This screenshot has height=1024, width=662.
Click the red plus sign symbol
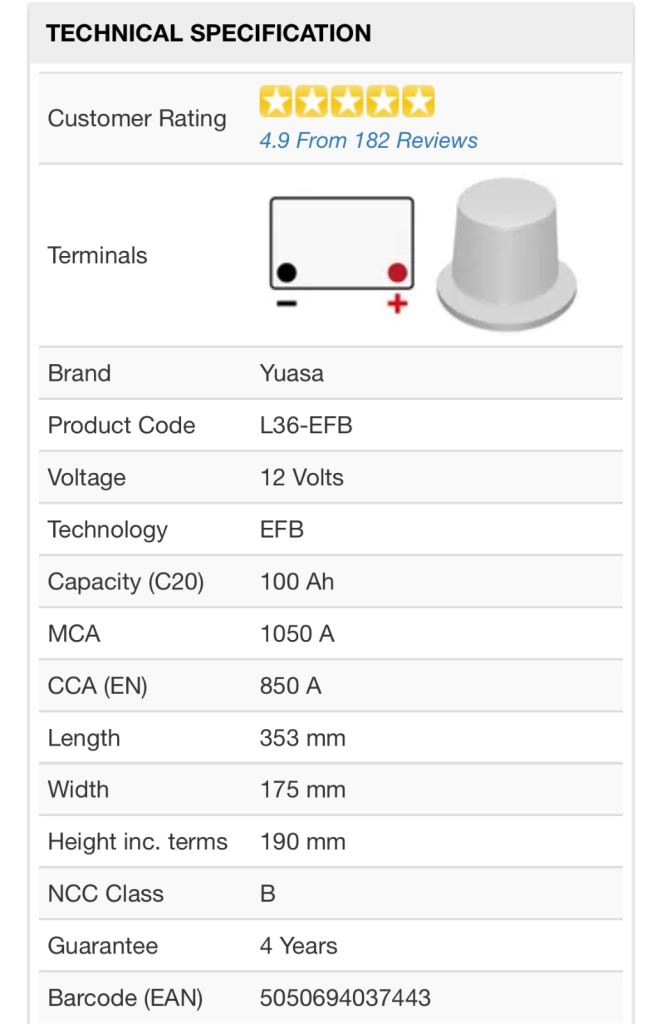click(x=397, y=303)
